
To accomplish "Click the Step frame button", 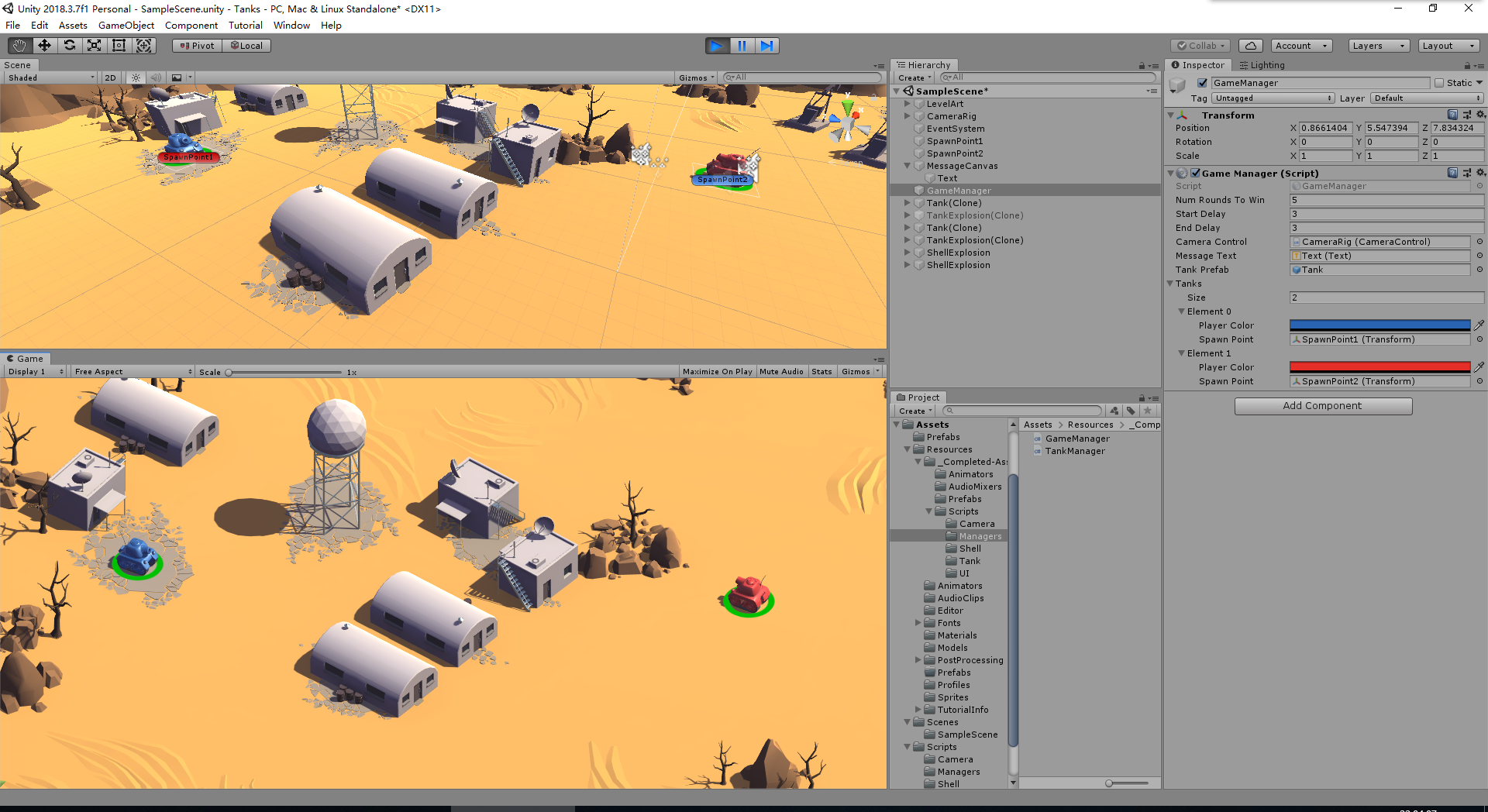I will [x=767, y=46].
